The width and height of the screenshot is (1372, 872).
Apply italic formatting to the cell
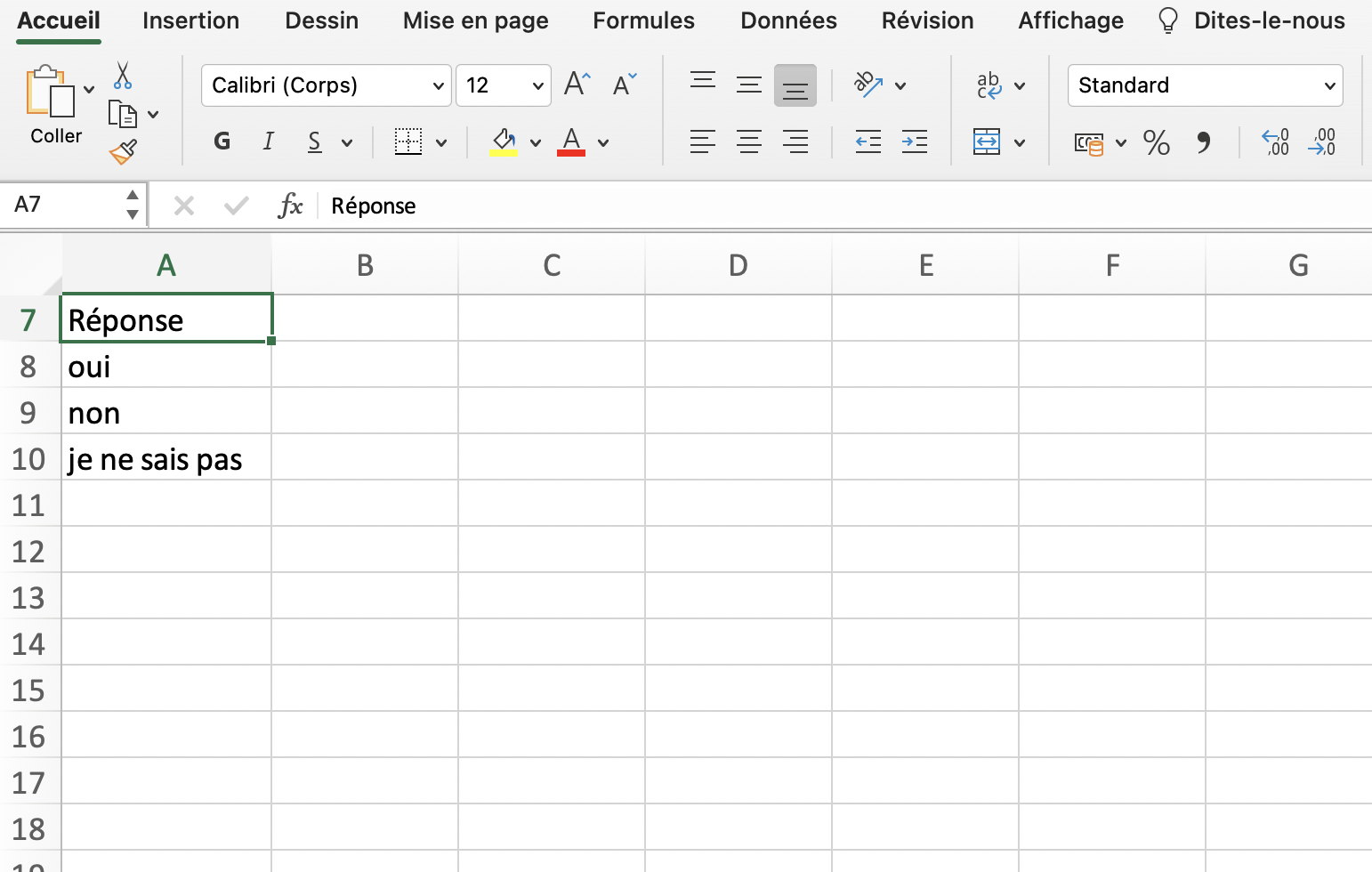tap(268, 141)
